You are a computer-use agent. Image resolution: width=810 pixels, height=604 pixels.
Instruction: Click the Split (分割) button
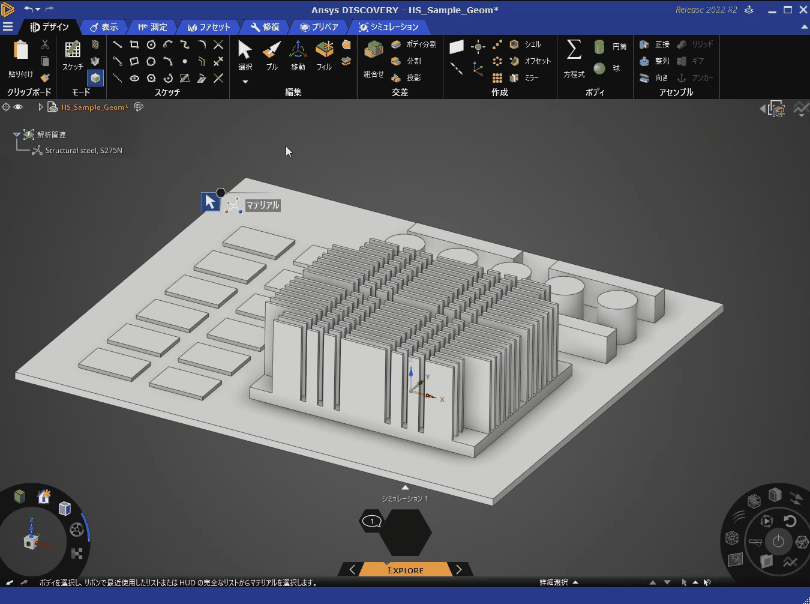[406, 61]
